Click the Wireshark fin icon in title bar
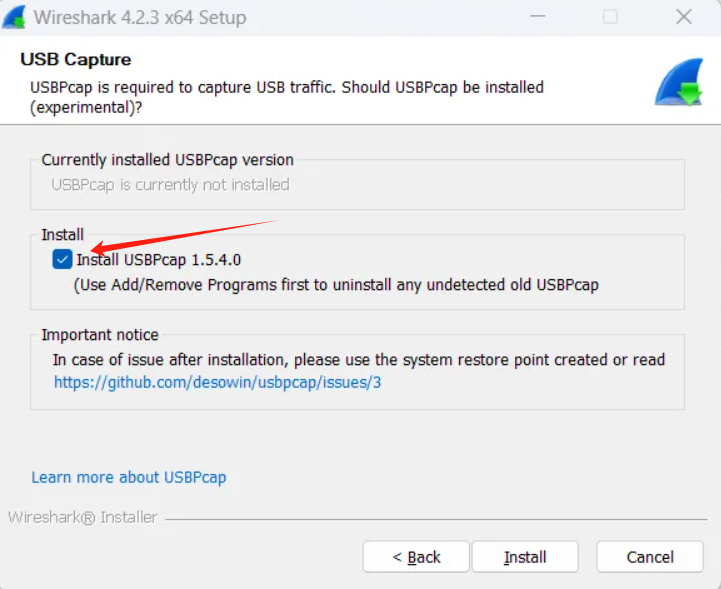Viewport: 721px width, 589px height. point(14,17)
